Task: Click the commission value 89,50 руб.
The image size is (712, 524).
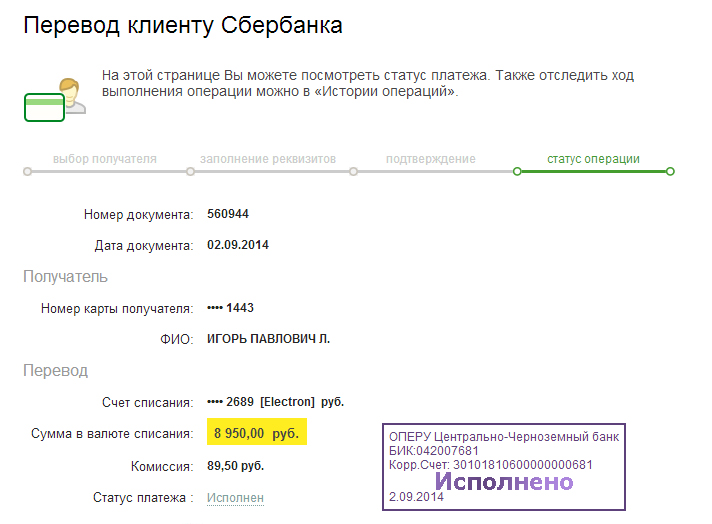Action: [235, 466]
